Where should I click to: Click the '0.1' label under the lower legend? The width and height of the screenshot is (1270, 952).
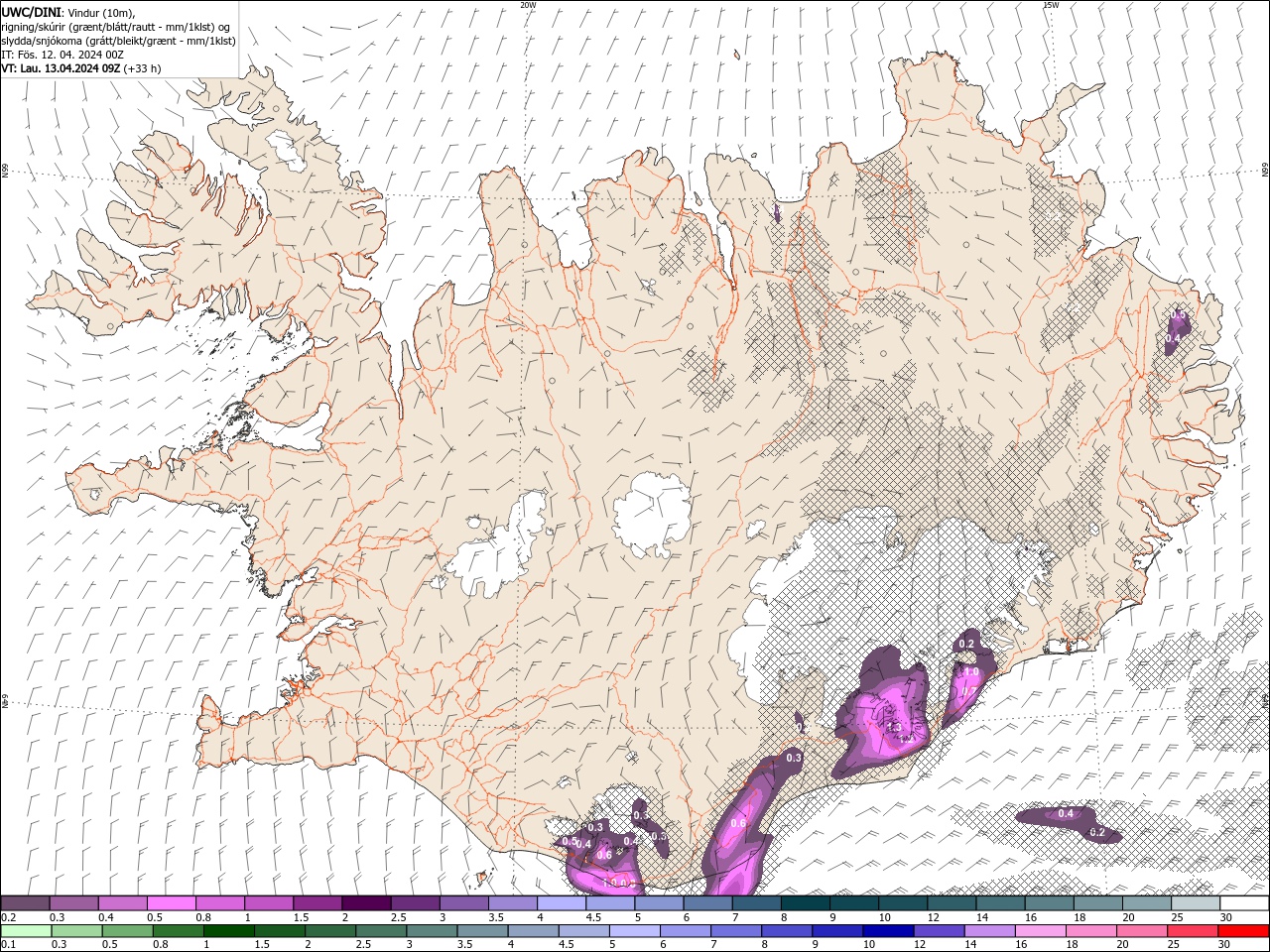7,944
